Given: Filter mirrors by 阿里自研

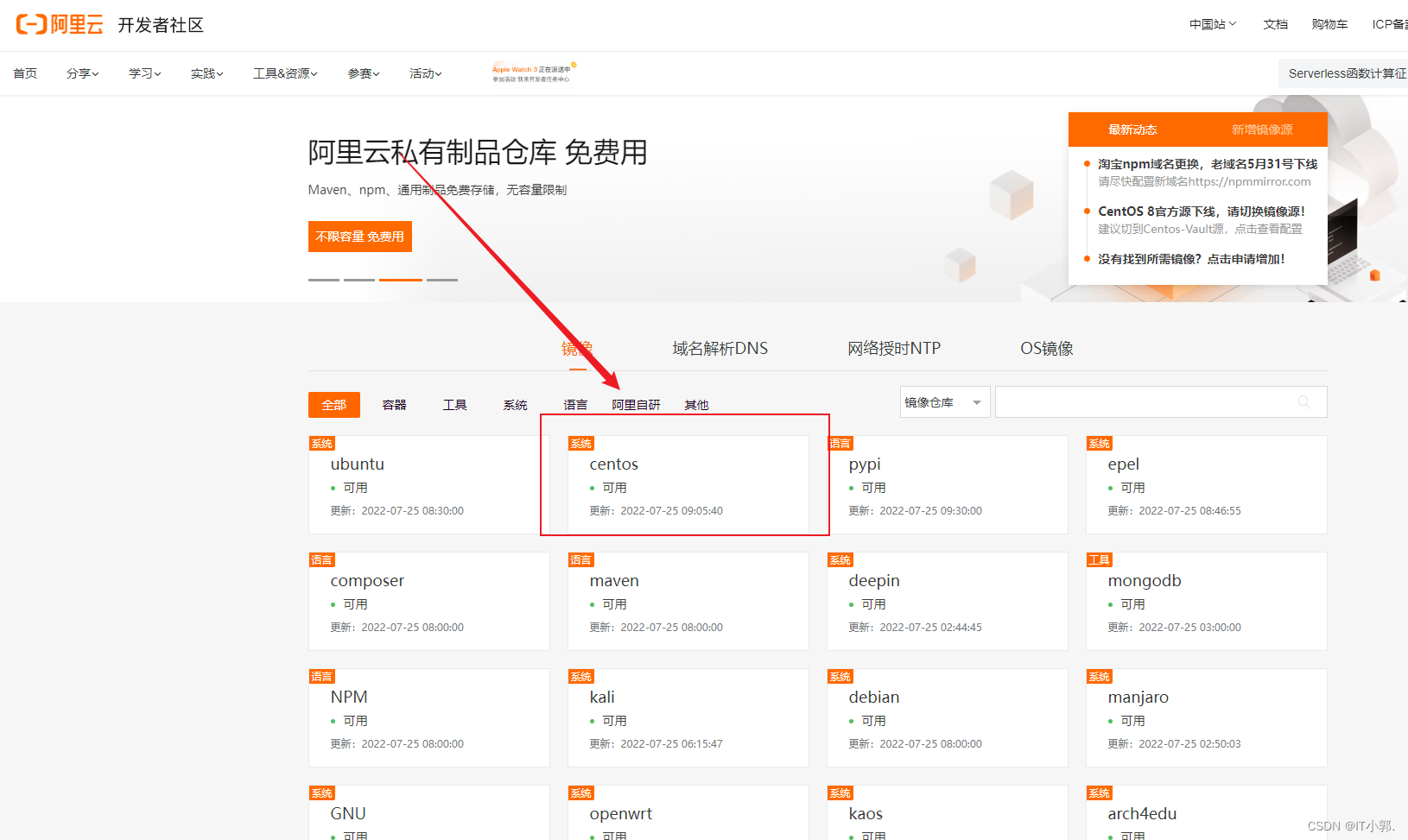Looking at the screenshot, I should point(637,405).
